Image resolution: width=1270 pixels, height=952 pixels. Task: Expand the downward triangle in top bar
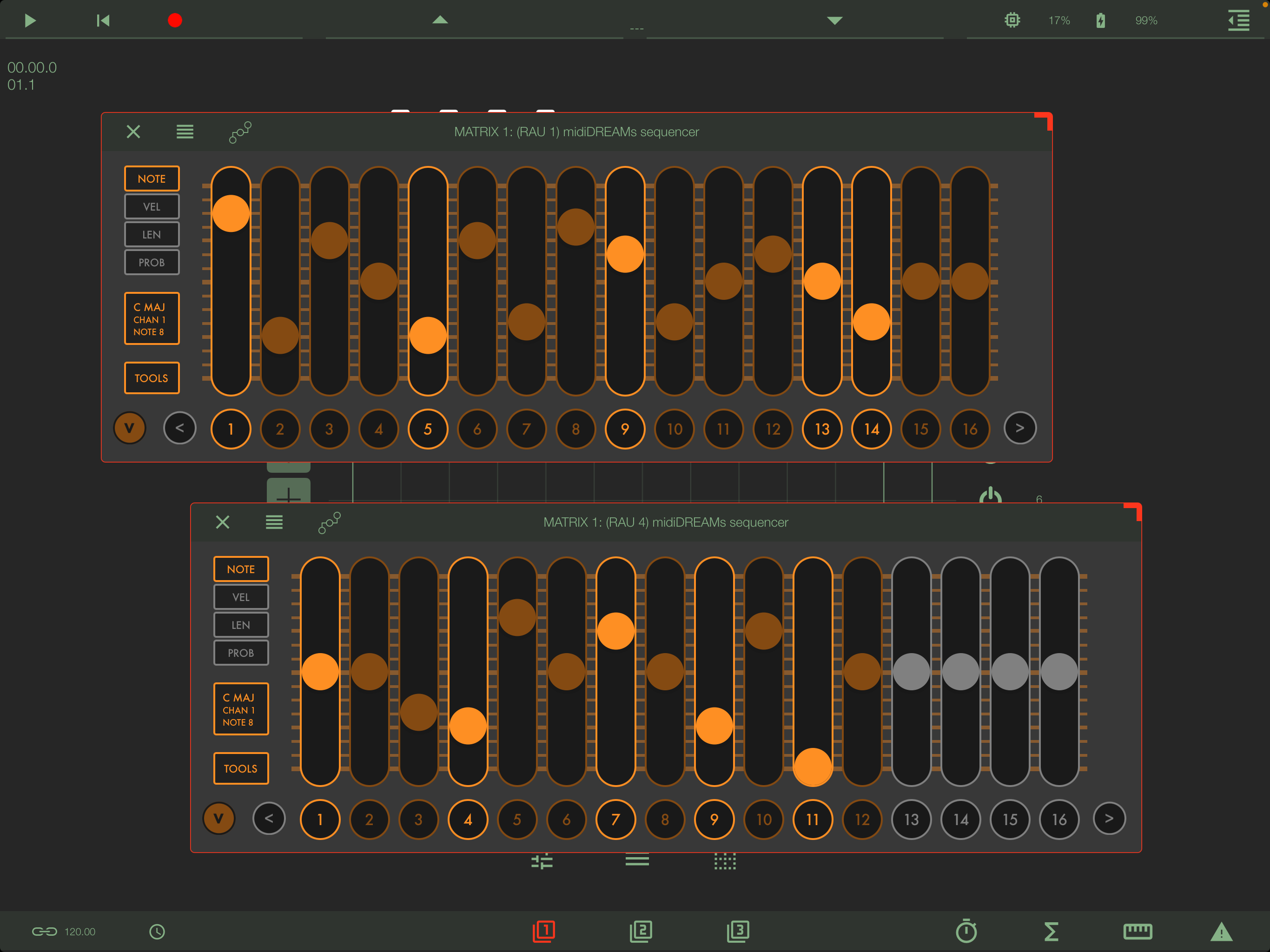click(x=834, y=20)
